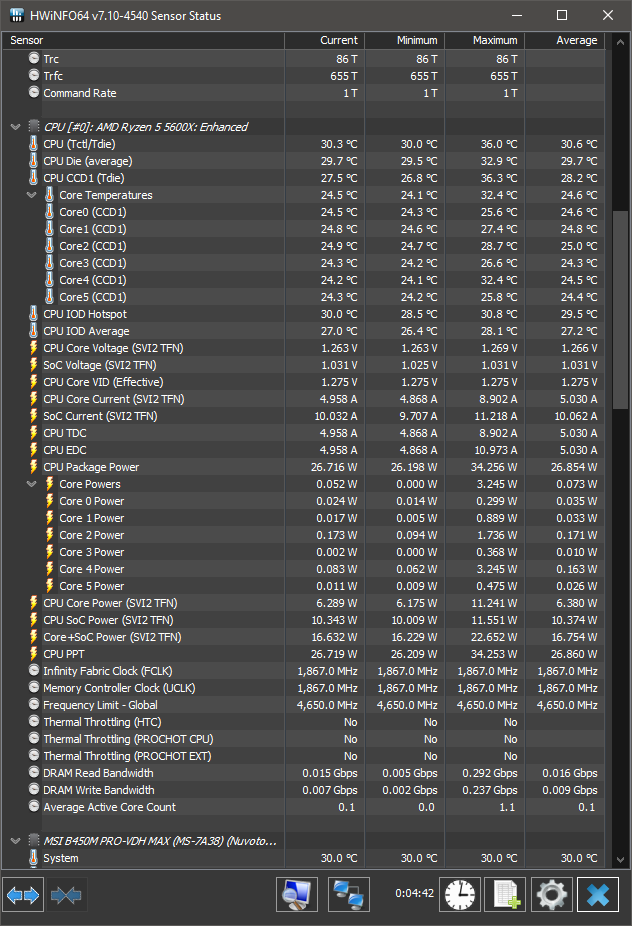Click the scrollbar up arrow

point(620,42)
